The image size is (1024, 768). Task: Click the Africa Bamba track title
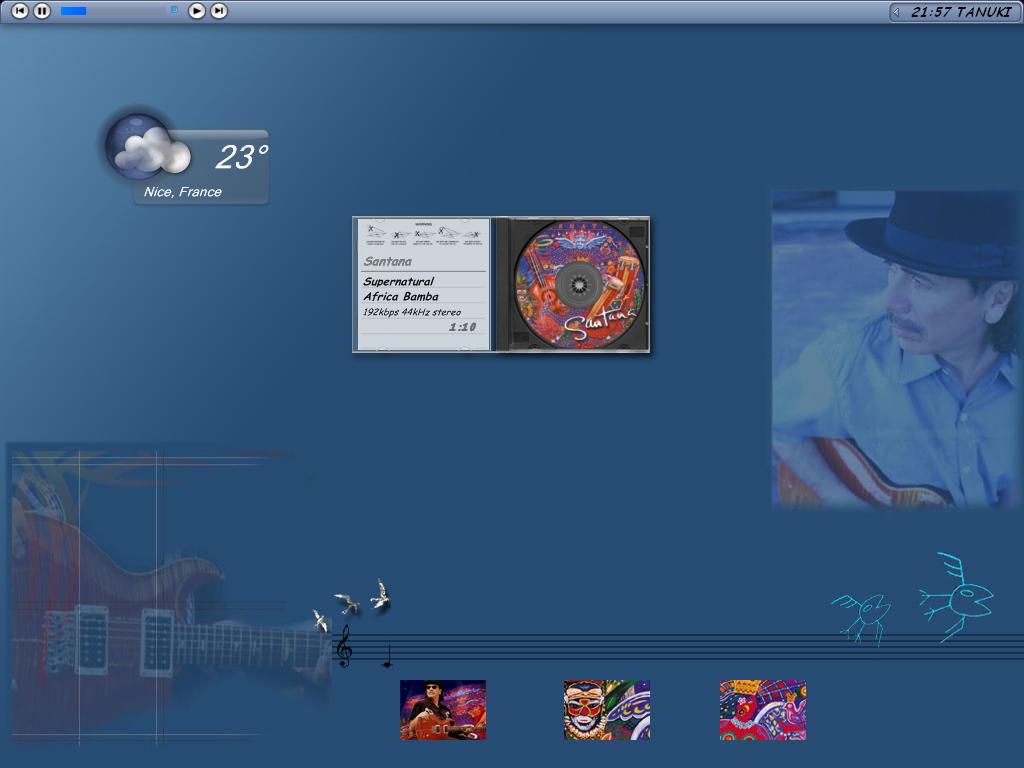400,296
